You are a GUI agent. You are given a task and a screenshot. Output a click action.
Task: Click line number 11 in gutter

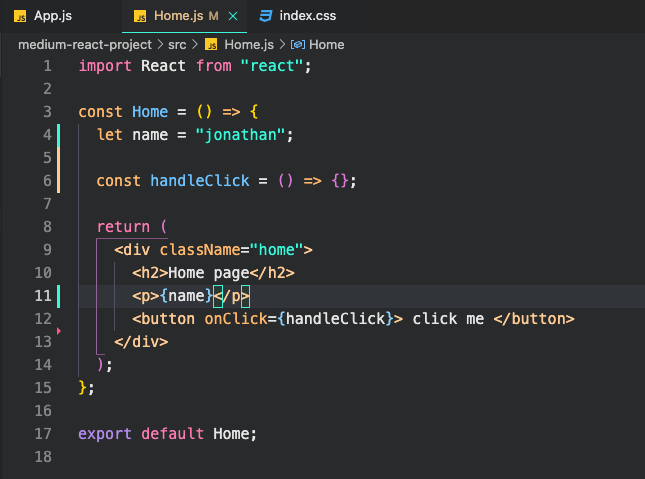[43, 296]
